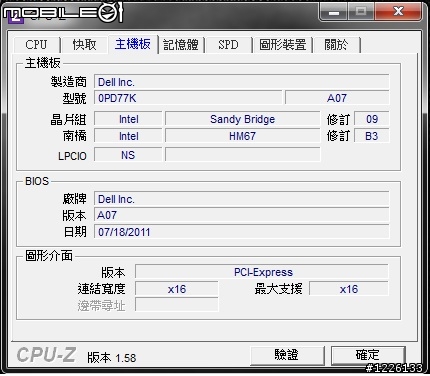Image resolution: width=430 pixels, height=376 pixels.
Task: Click the 連結寬度 value x16
Action: pos(177,289)
